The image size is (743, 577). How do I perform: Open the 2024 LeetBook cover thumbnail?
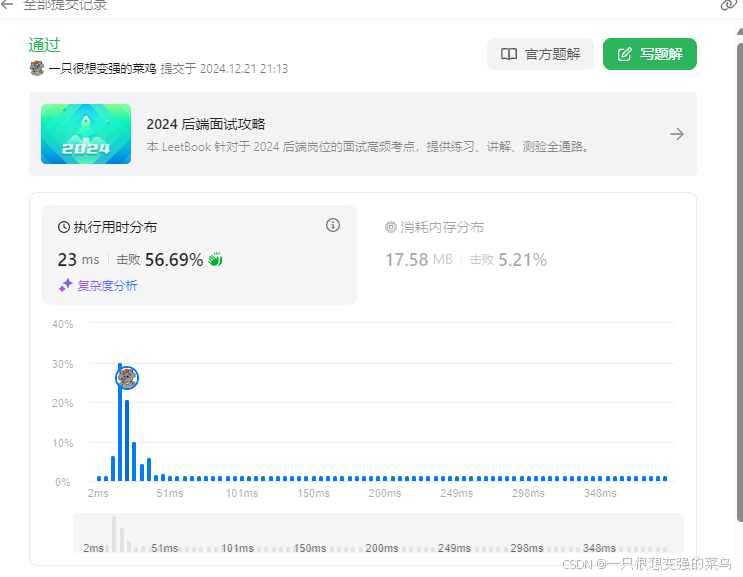[86, 134]
